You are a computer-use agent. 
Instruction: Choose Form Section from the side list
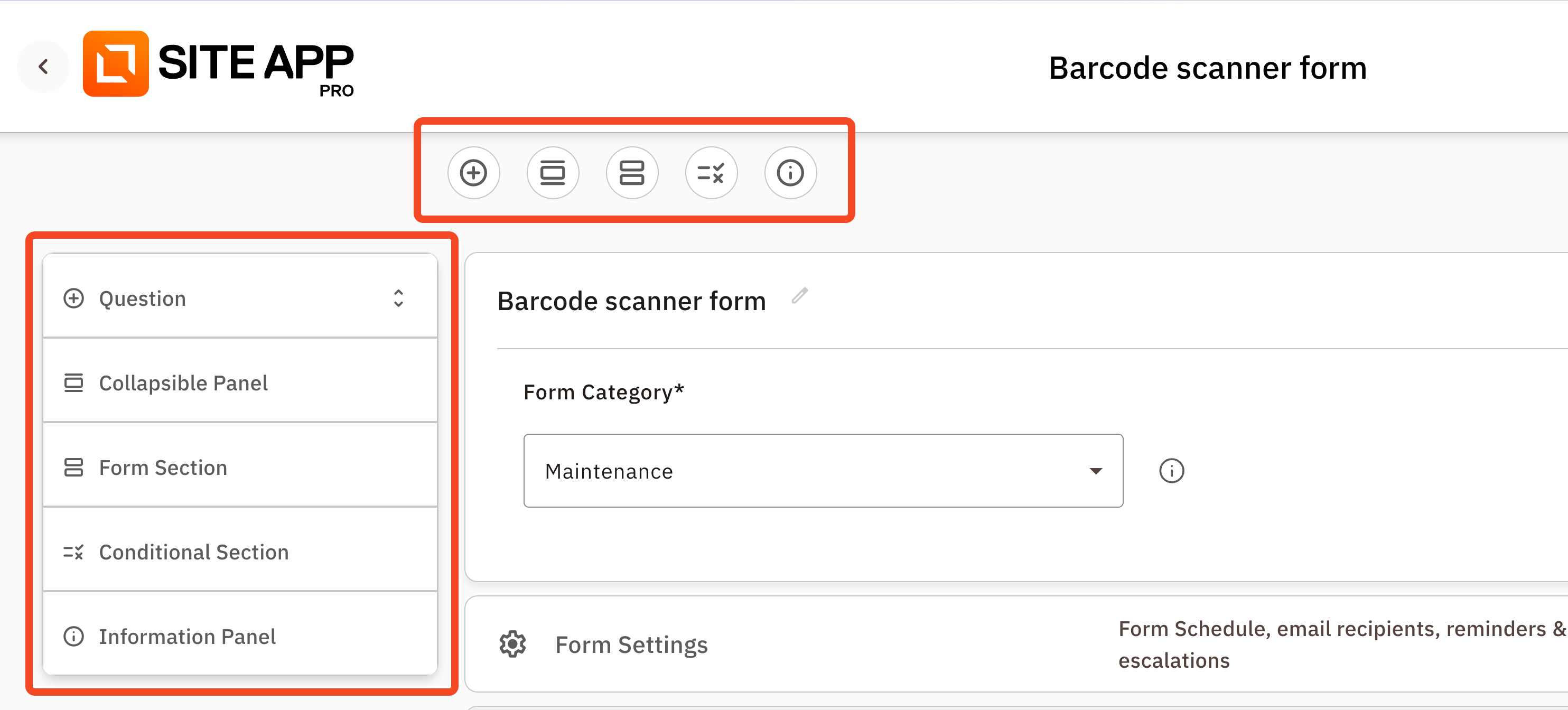coord(163,468)
